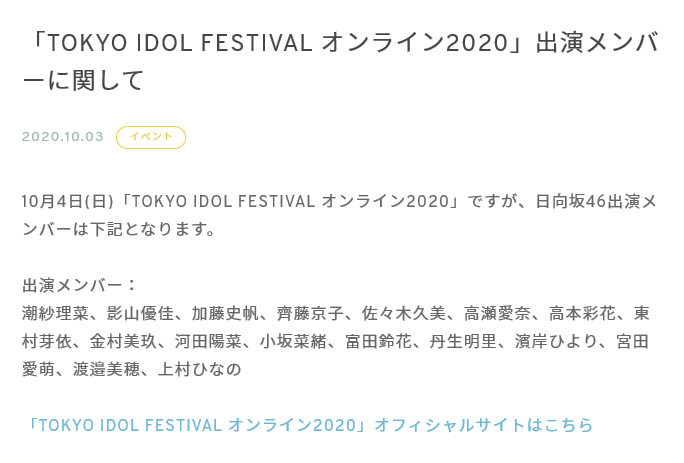Click the name 高瀬愛奈

(497, 313)
